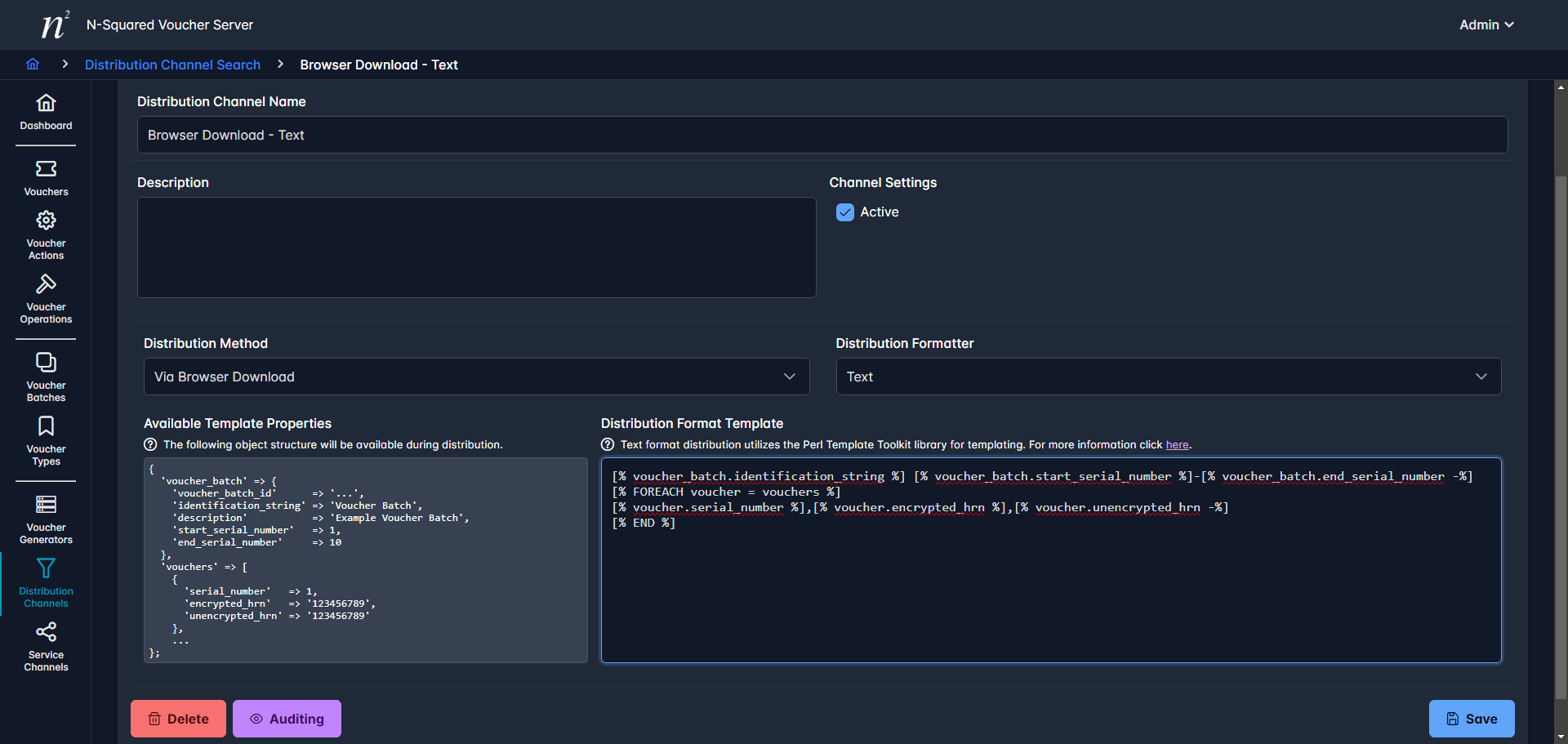Follow the Template Toolkit 'here' link
The image size is (1568, 744).
(x=1177, y=445)
